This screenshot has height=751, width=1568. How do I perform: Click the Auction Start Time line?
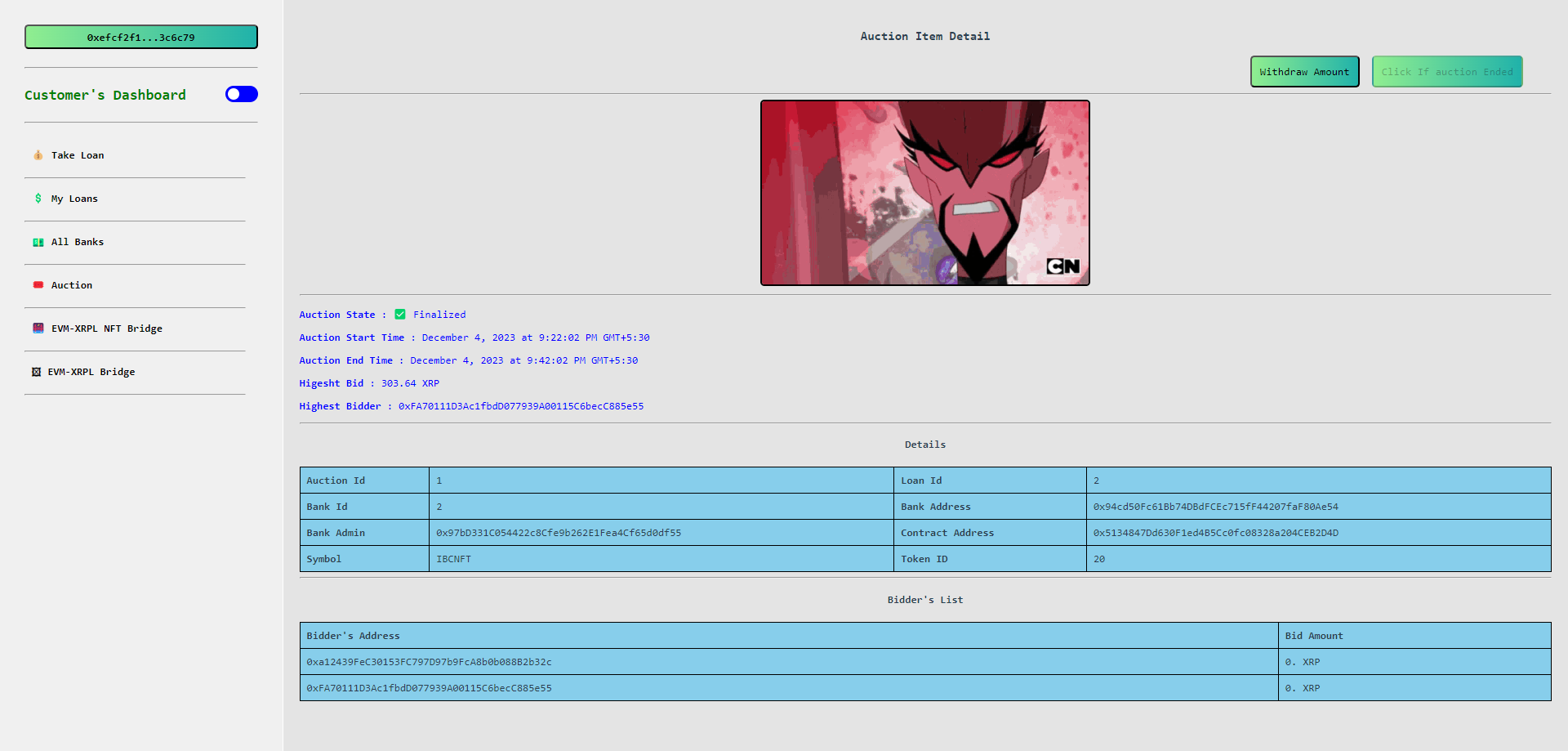tap(474, 338)
